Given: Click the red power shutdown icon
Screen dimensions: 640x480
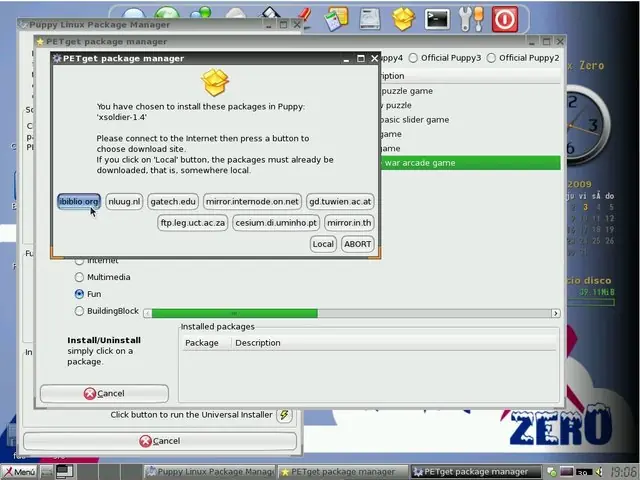Looking at the screenshot, I should coord(505,19).
